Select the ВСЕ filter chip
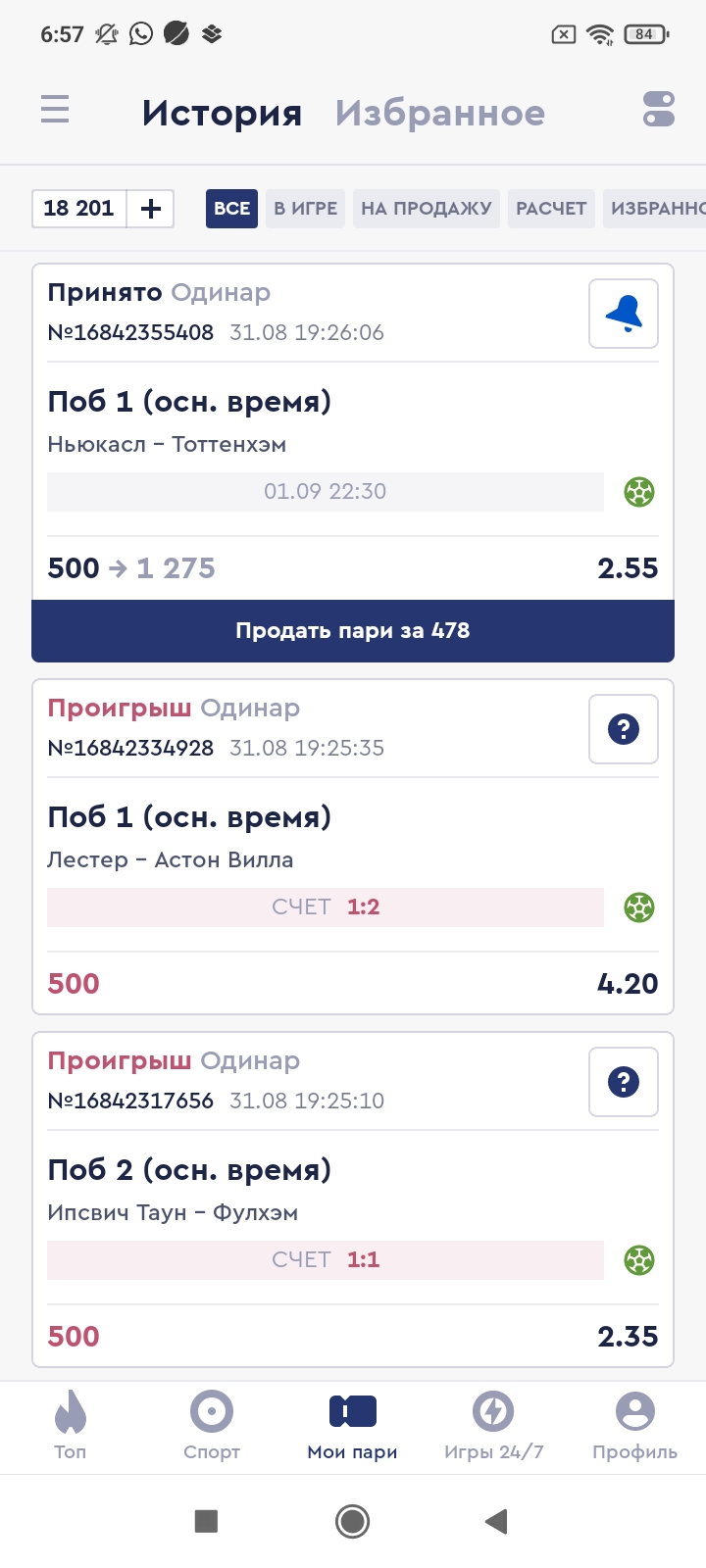The width and height of the screenshot is (706, 1568). [x=231, y=209]
